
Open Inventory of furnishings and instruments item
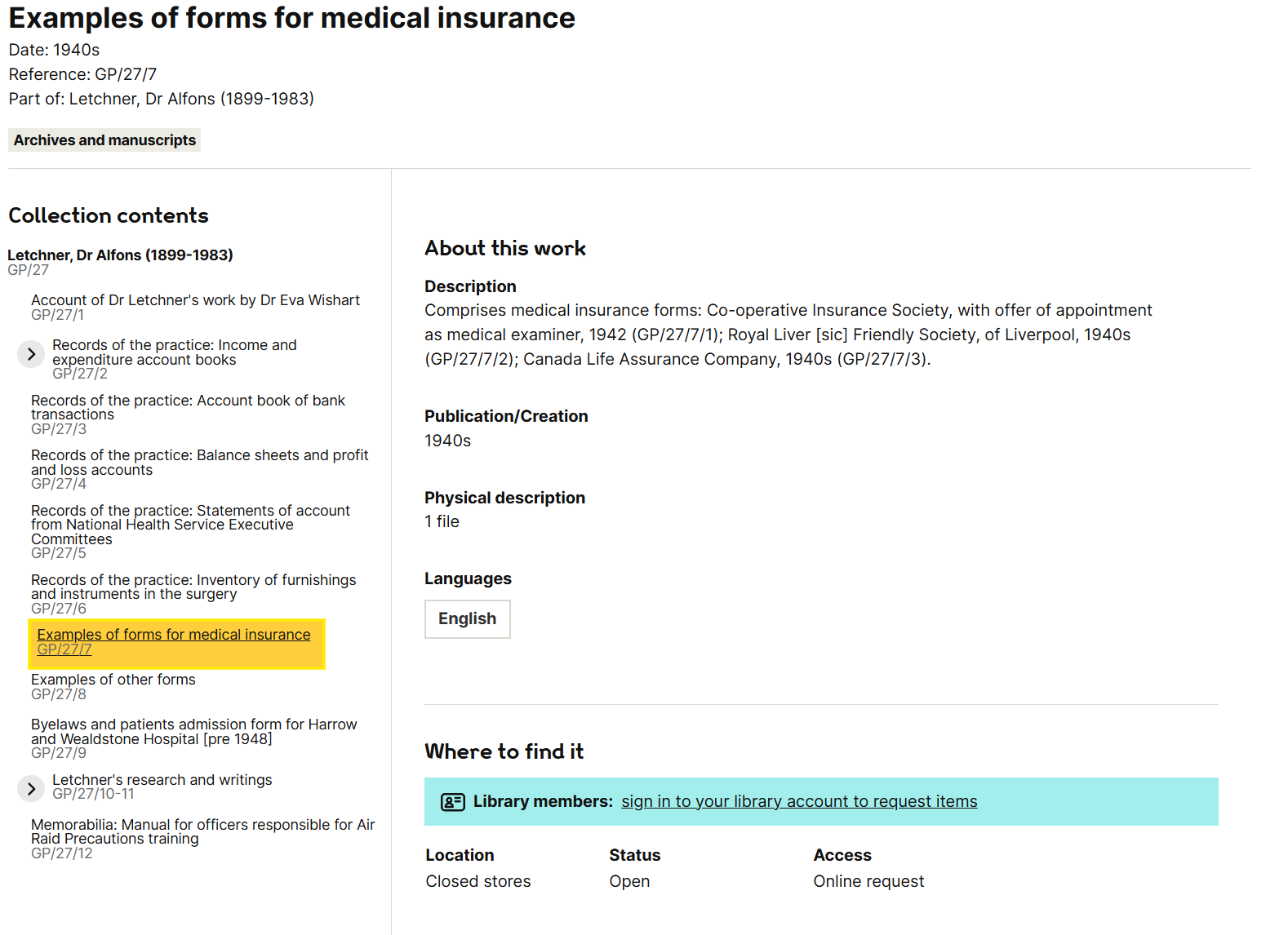(x=193, y=587)
